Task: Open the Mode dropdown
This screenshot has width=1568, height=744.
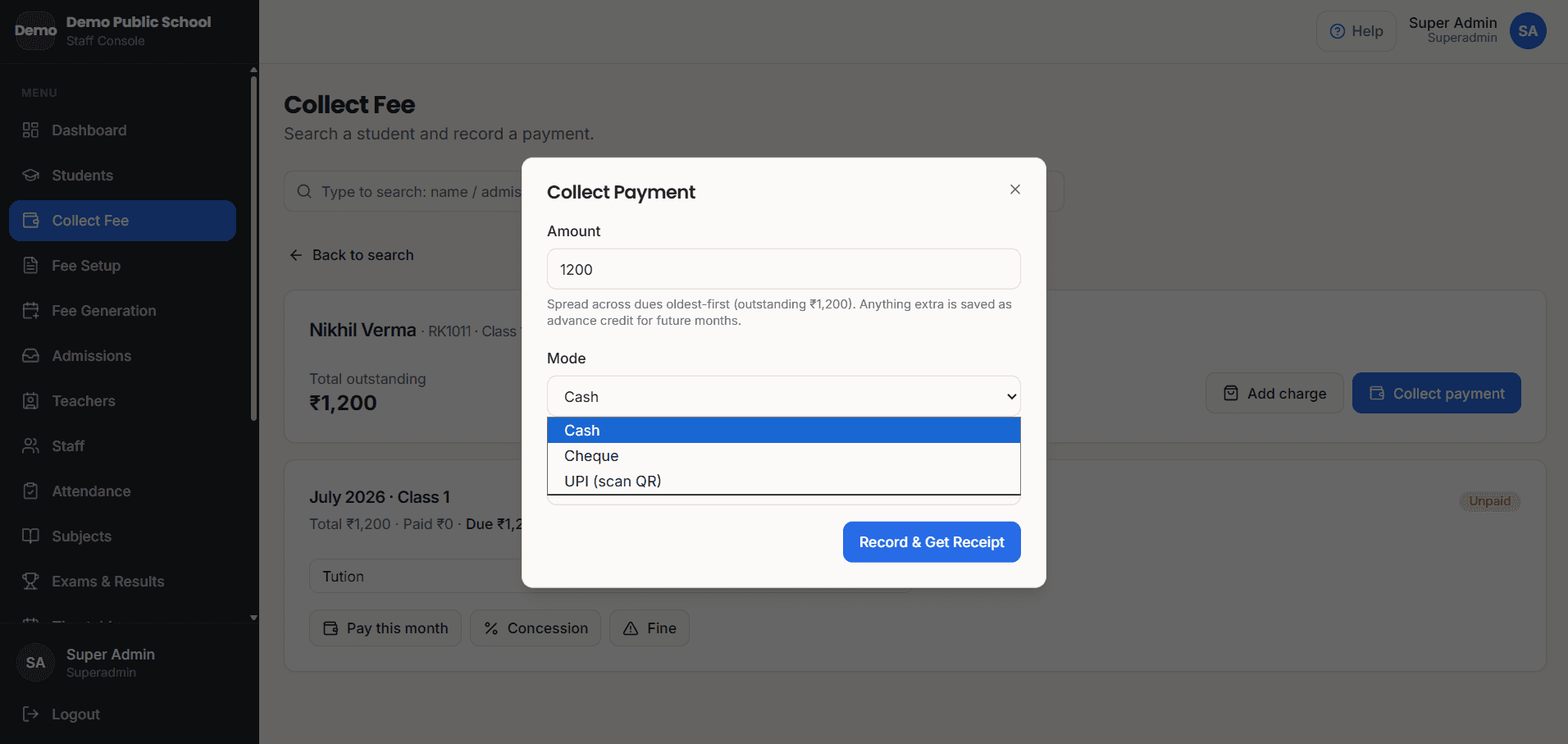Action: point(783,396)
